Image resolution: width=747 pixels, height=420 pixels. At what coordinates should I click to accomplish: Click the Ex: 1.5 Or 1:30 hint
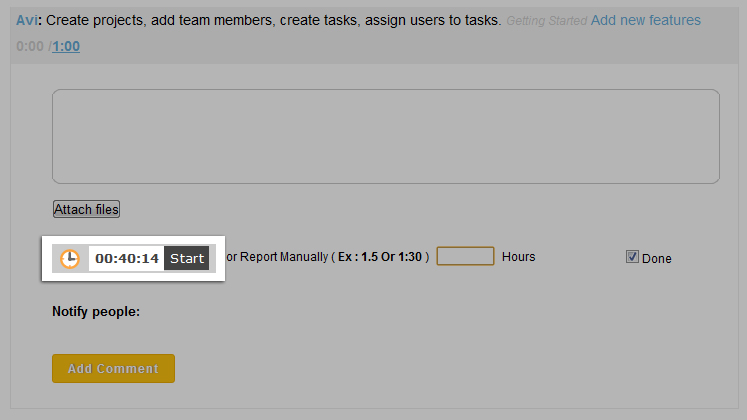(384, 257)
